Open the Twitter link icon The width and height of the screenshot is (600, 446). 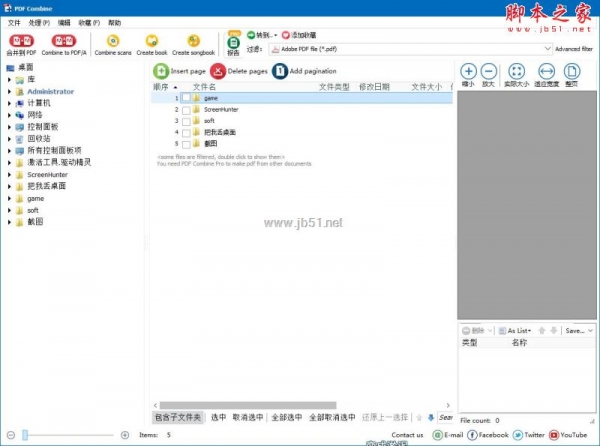point(518,435)
